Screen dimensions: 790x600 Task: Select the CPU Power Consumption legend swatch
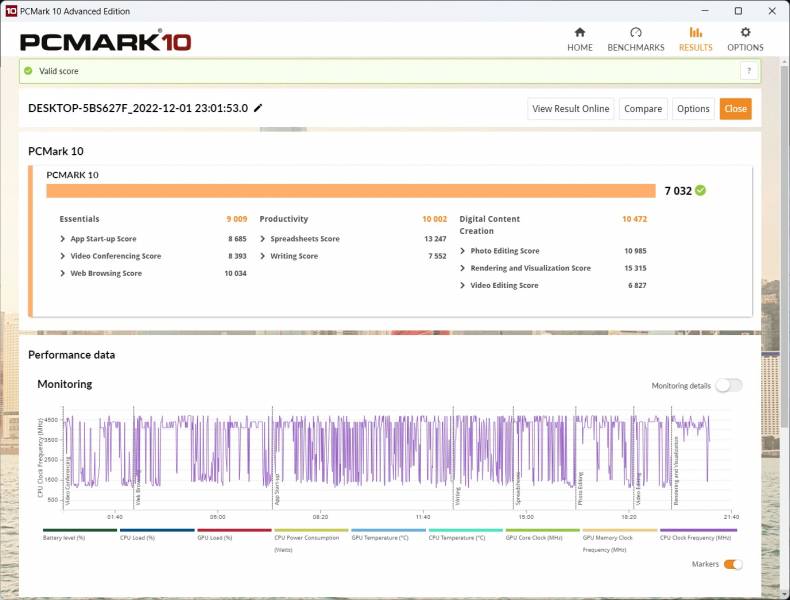[x=311, y=530]
